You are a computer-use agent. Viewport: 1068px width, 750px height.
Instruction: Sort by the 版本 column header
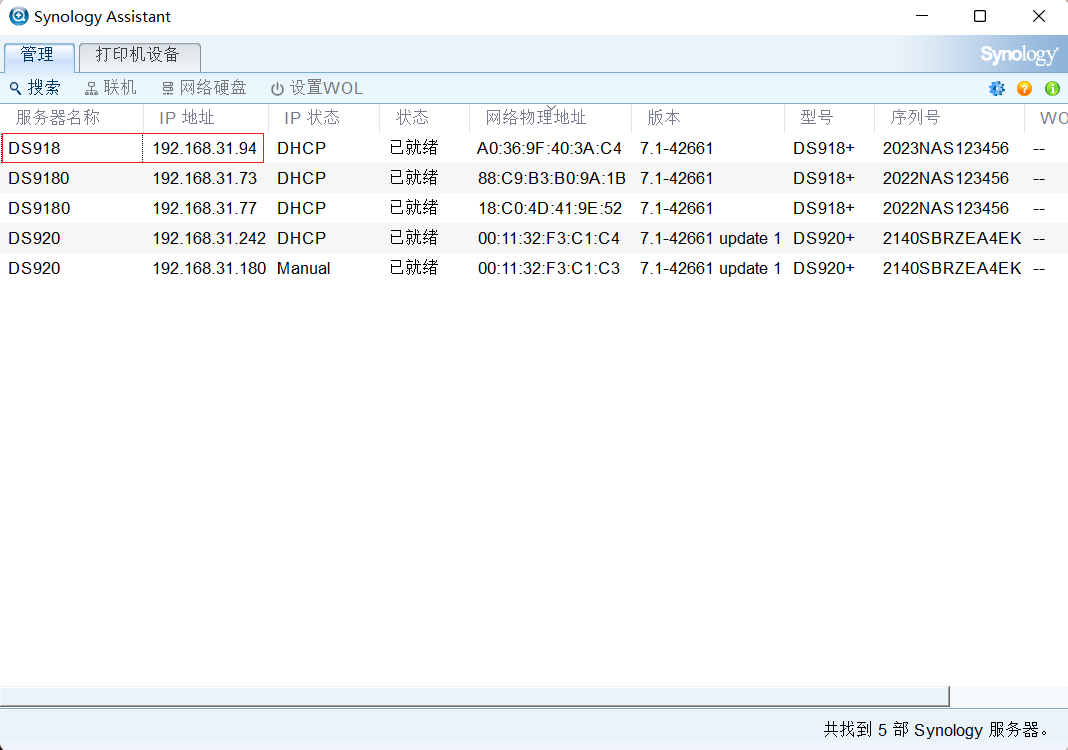(x=664, y=117)
